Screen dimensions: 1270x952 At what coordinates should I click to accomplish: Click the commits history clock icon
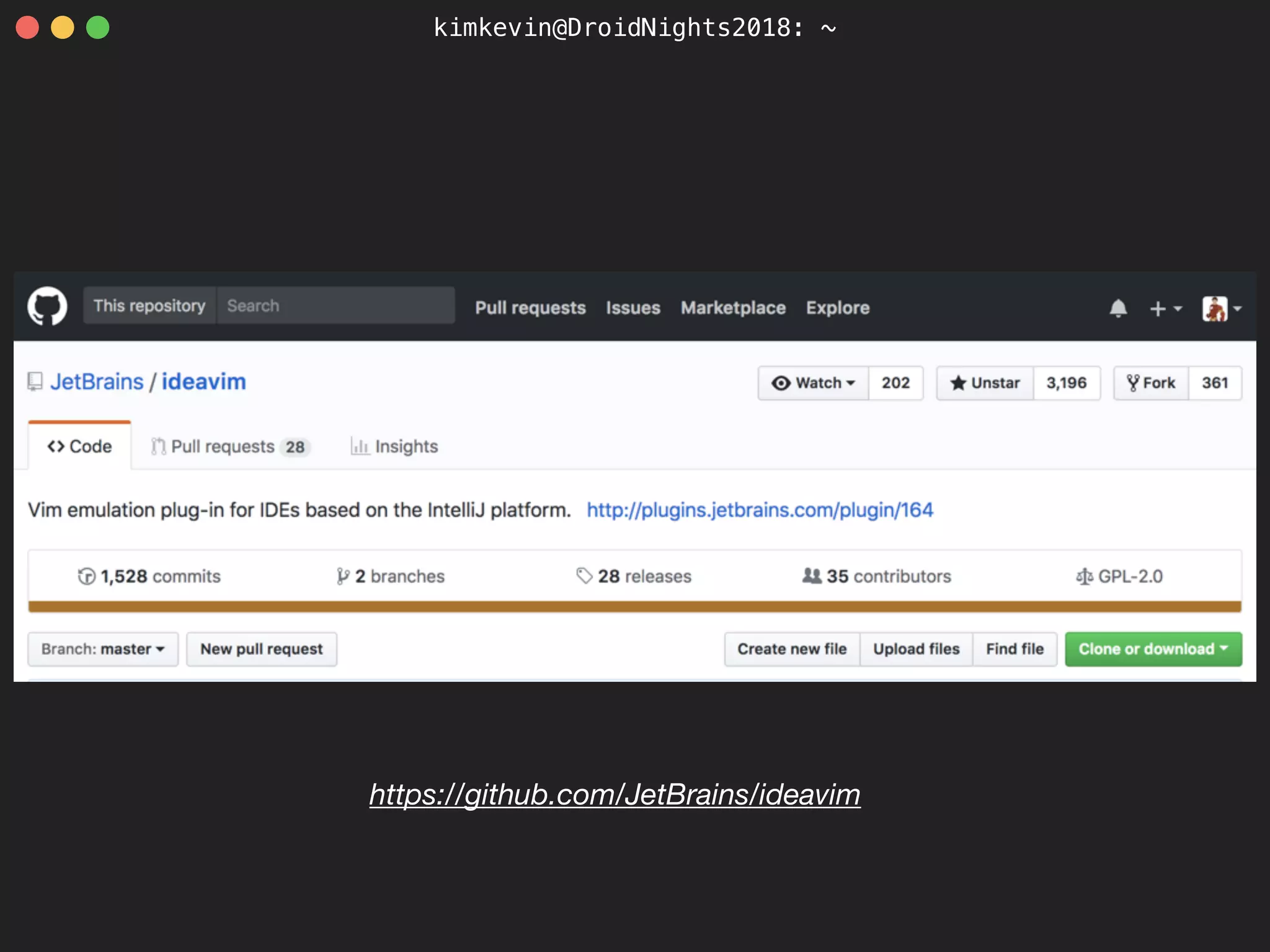pos(86,576)
